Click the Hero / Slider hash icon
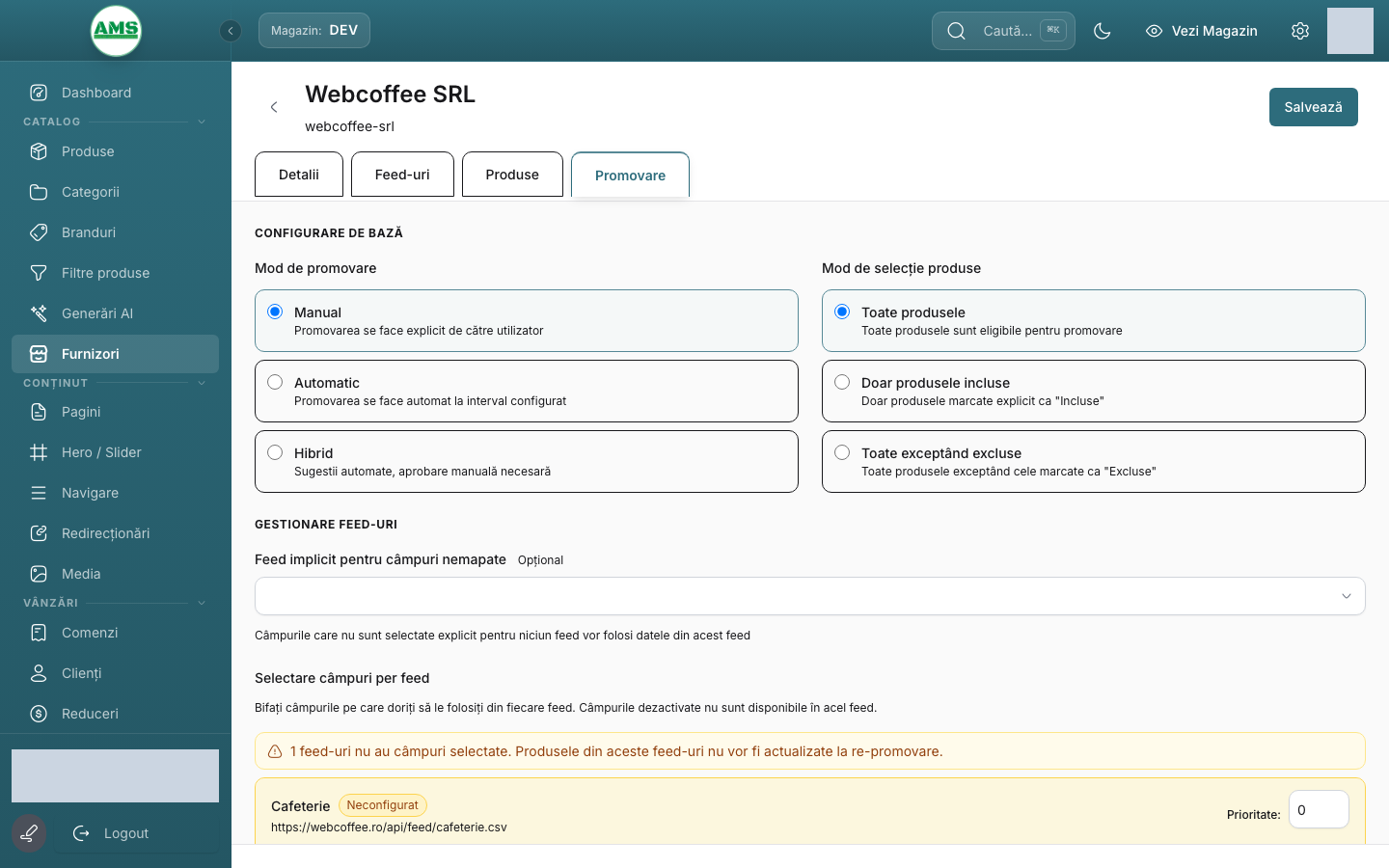Screen dimensions: 1389x868 [39, 452]
